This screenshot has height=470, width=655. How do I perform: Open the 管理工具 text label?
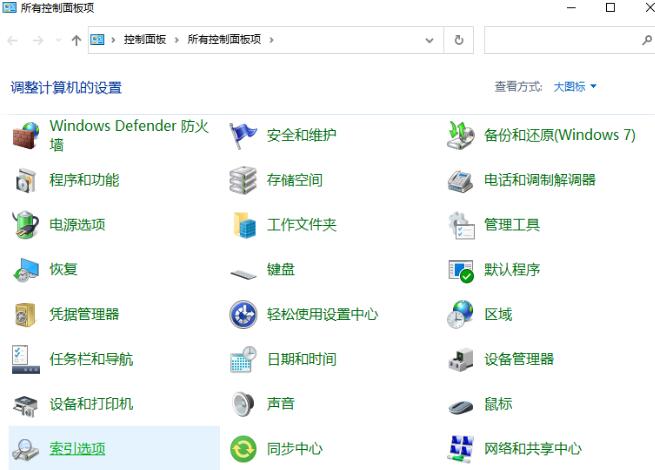[x=512, y=225]
